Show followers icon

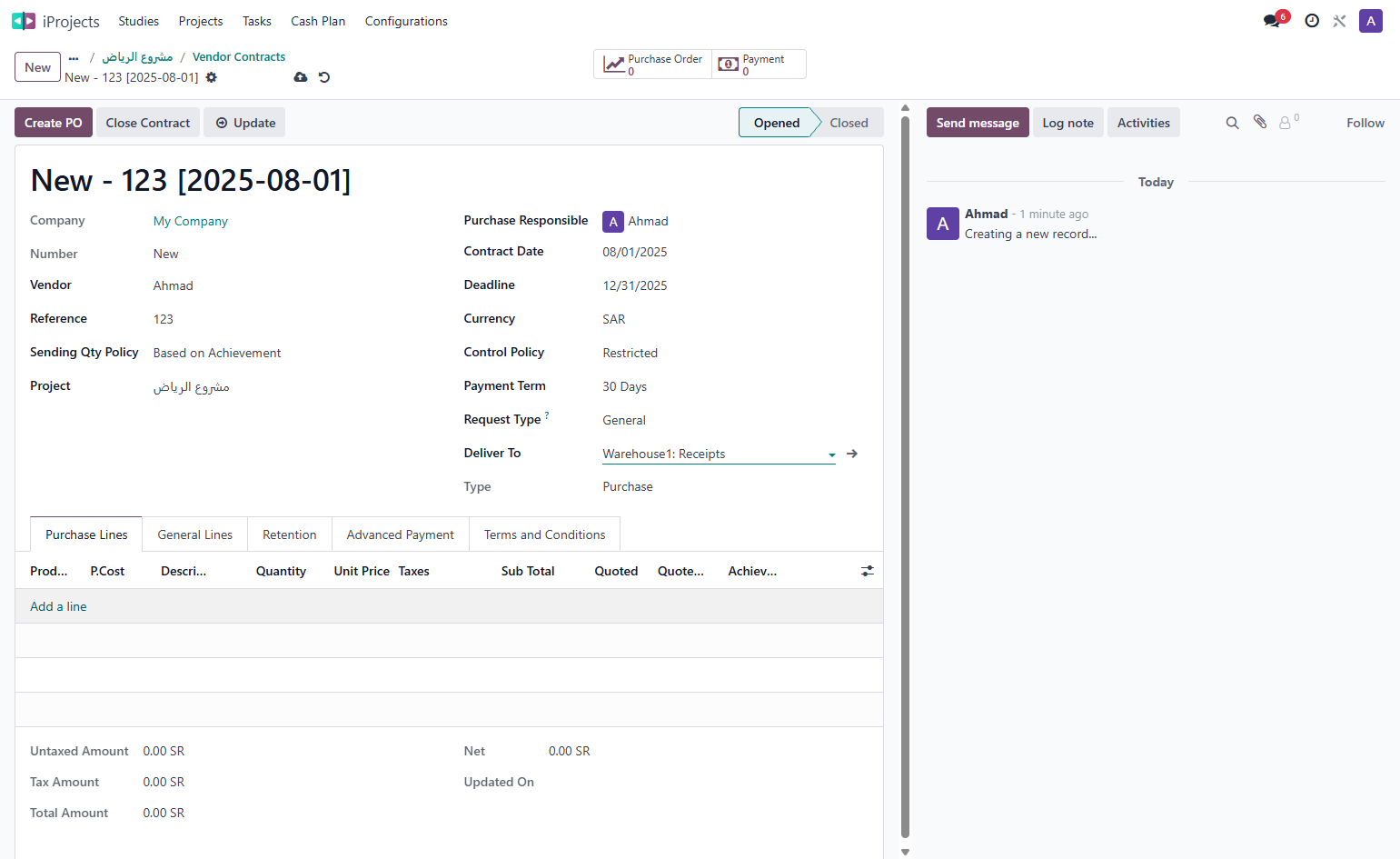(x=1288, y=122)
